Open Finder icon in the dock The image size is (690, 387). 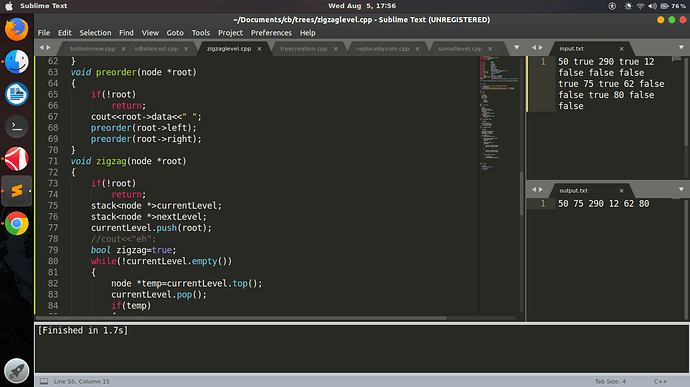coord(16,62)
